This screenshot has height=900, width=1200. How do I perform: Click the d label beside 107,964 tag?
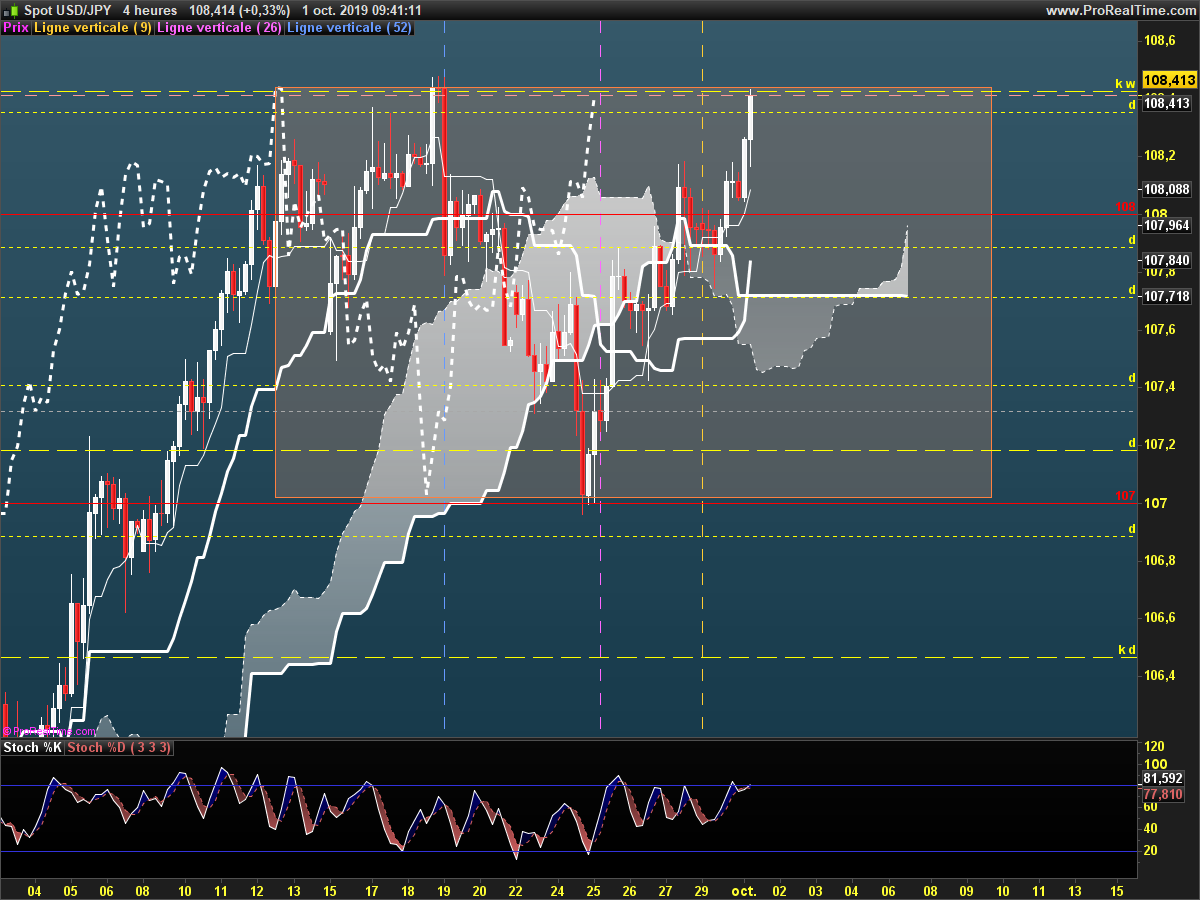pyautogui.click(x=1132, y=241)
